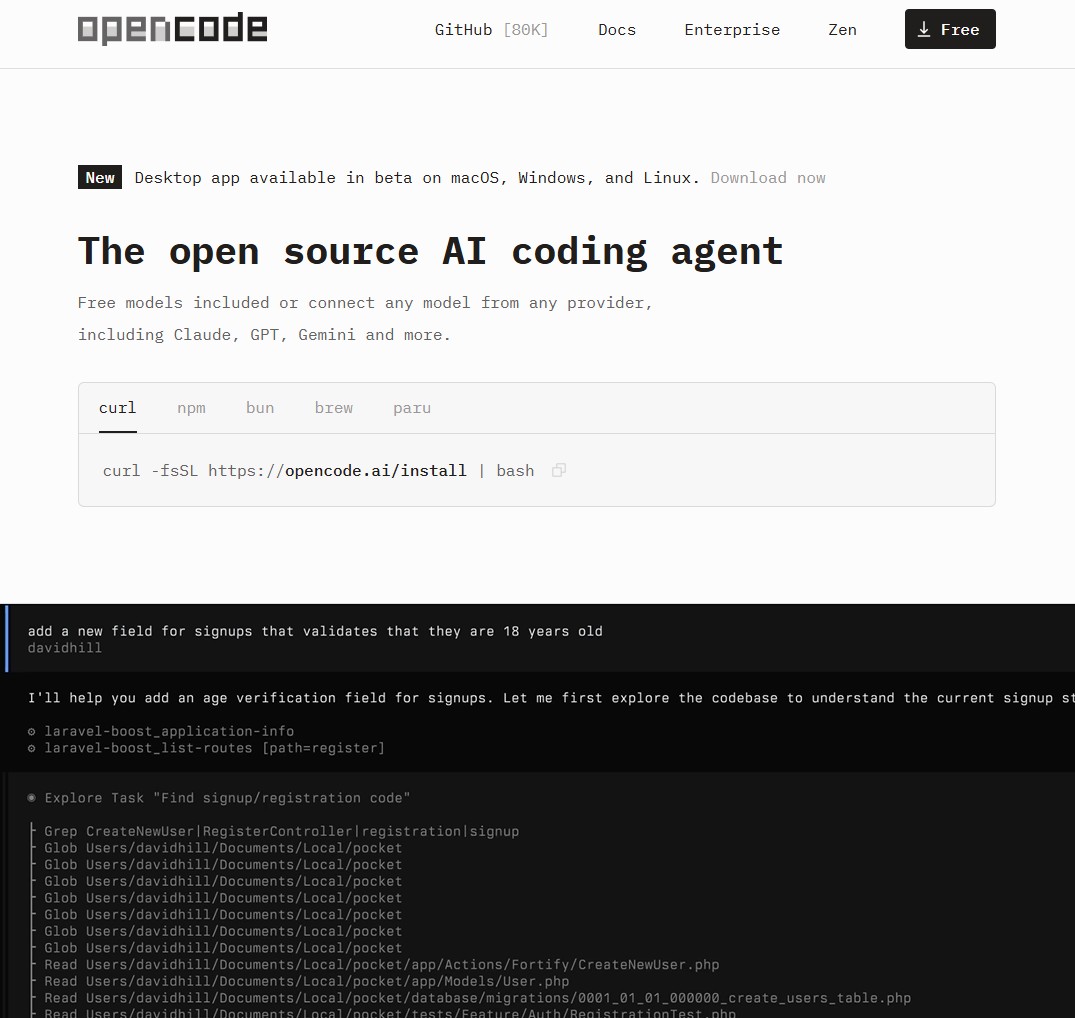Visit the GitHub 80K repository link
Viewport: 1075px width, 1018px height.
[491, 29]
